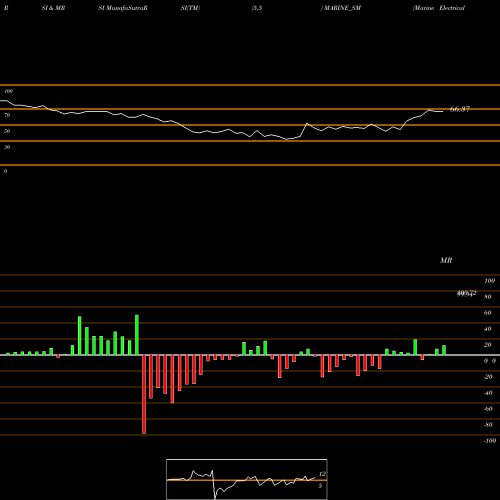Click the RSI axis label 30
The width and height of the screenshot is (500, 500).
[x=7, y=147]
